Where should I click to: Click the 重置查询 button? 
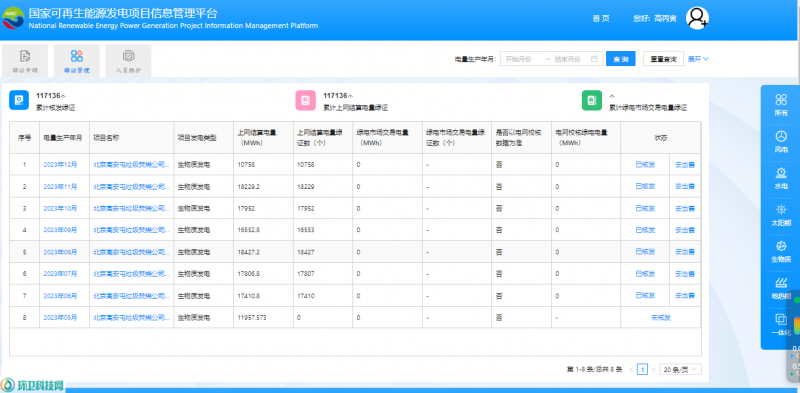point(663,59)
